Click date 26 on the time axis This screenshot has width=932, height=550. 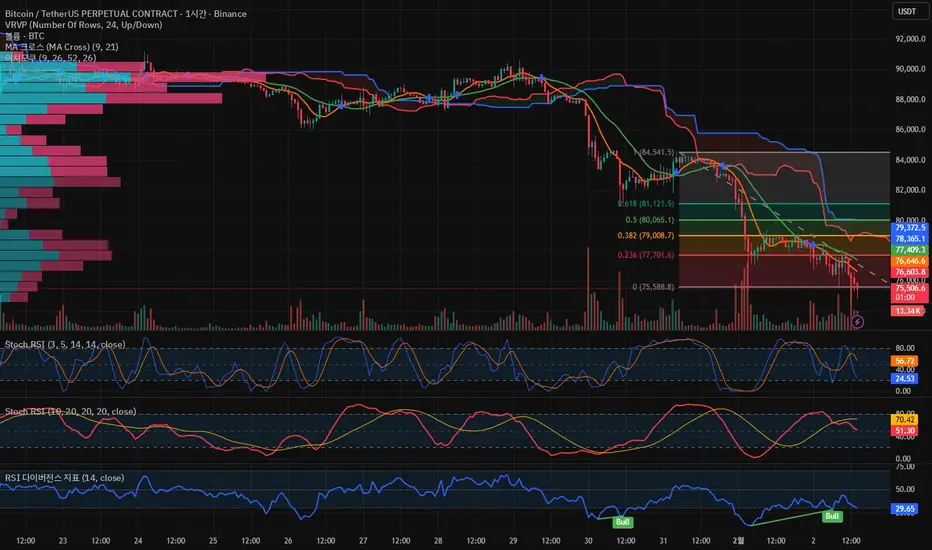288,540
